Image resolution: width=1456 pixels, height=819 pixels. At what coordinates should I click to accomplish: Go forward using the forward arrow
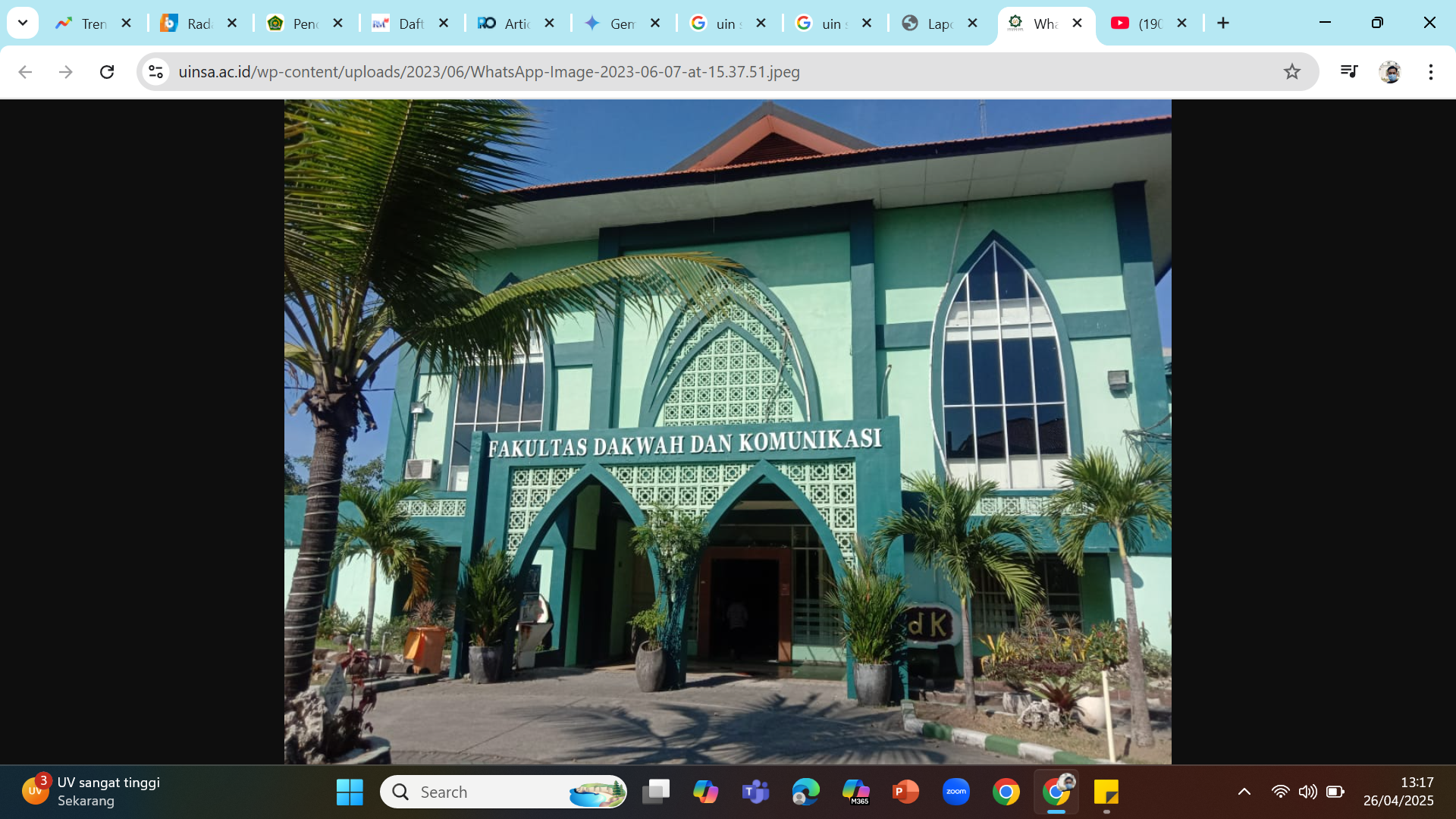[66, 72]
